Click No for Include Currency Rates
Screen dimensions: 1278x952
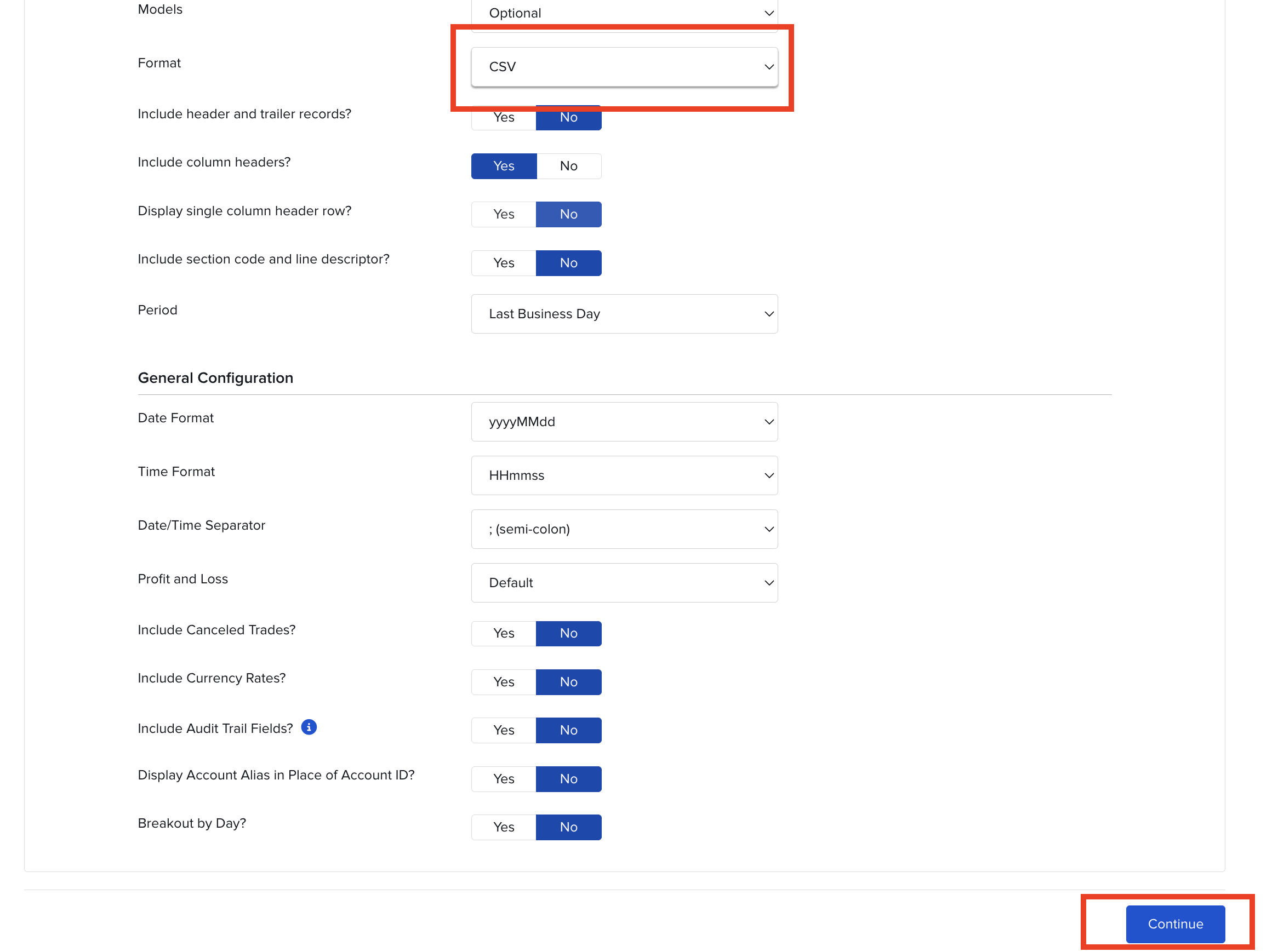click(568, 682)
